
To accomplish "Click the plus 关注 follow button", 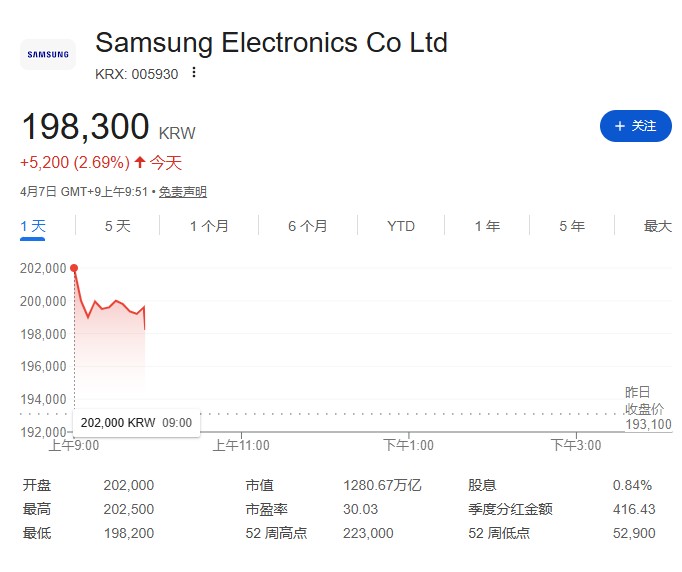I will (x=635, y=126).
